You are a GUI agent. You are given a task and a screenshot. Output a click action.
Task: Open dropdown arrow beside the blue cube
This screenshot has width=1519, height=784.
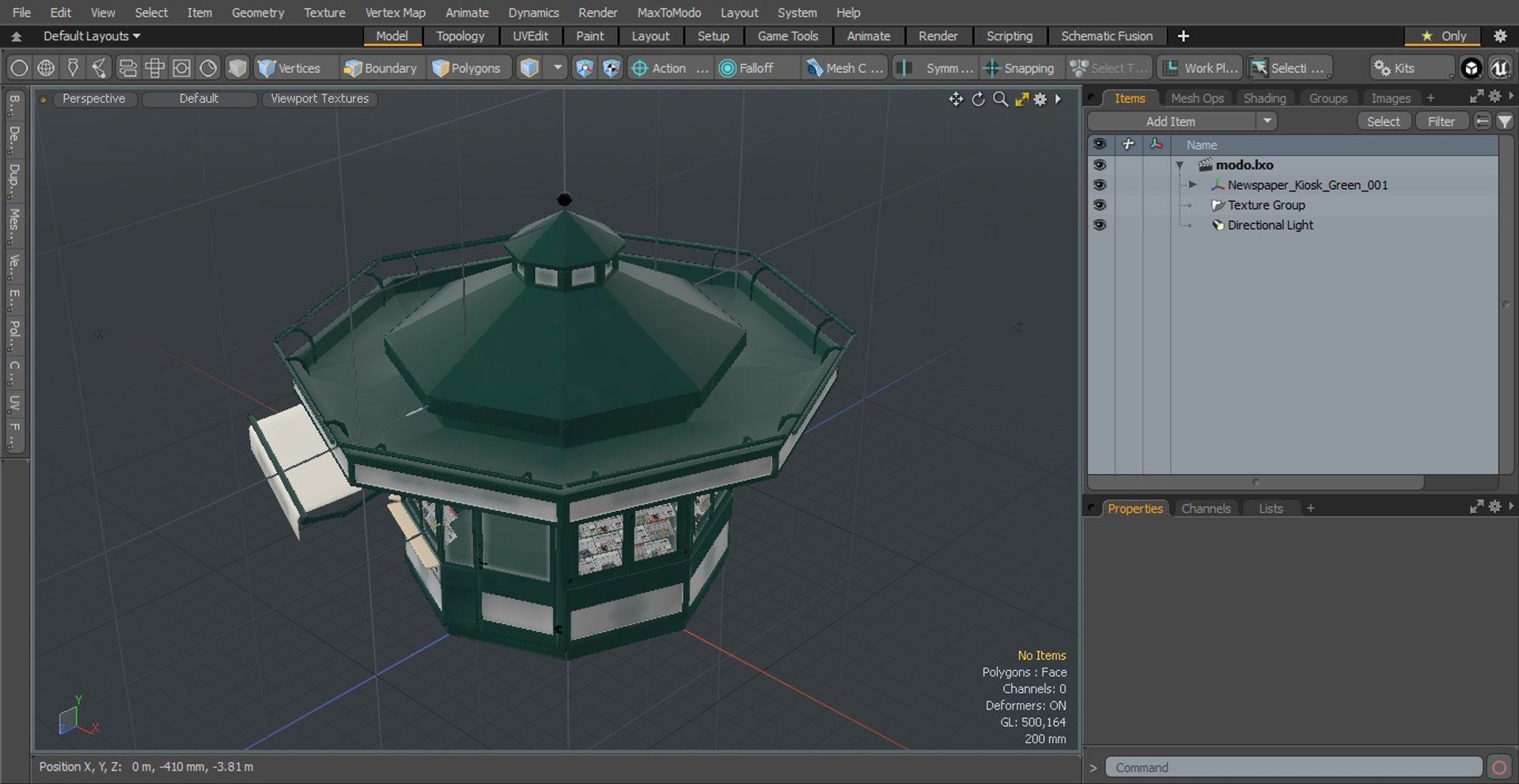(x=558, y=68)
